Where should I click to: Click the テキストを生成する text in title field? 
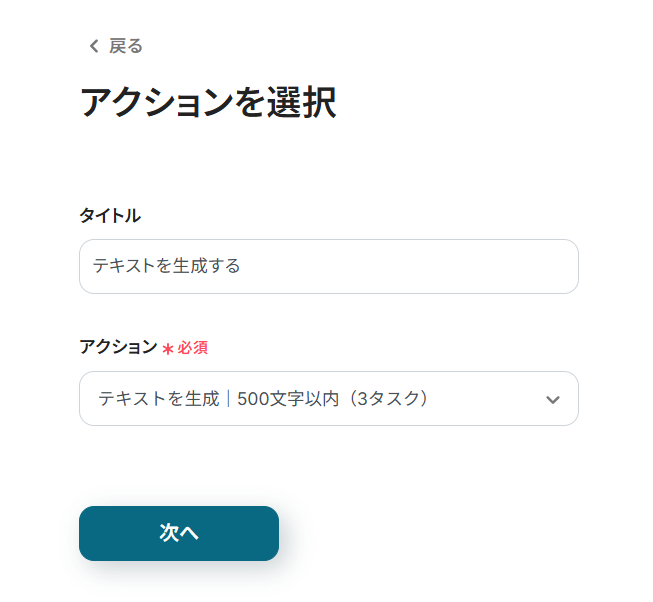pos(166,267)
